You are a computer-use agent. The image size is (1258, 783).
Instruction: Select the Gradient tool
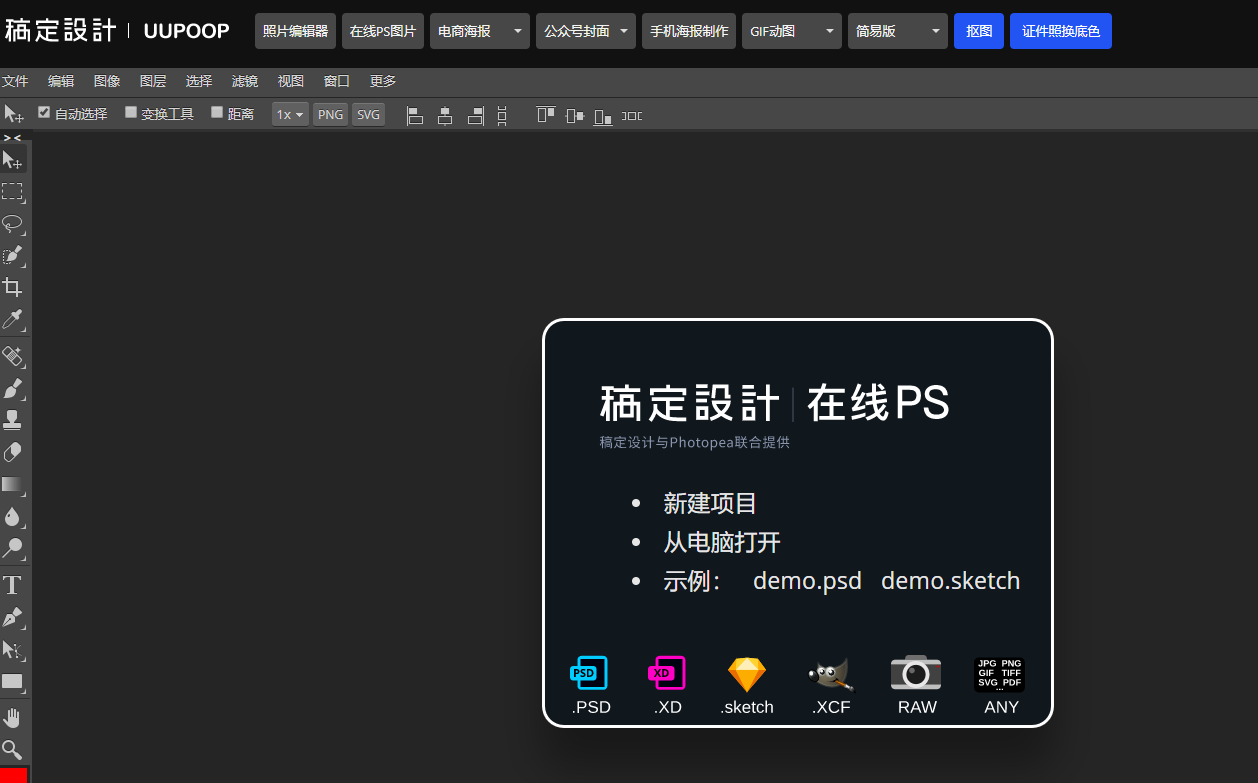tap(13, 484)
